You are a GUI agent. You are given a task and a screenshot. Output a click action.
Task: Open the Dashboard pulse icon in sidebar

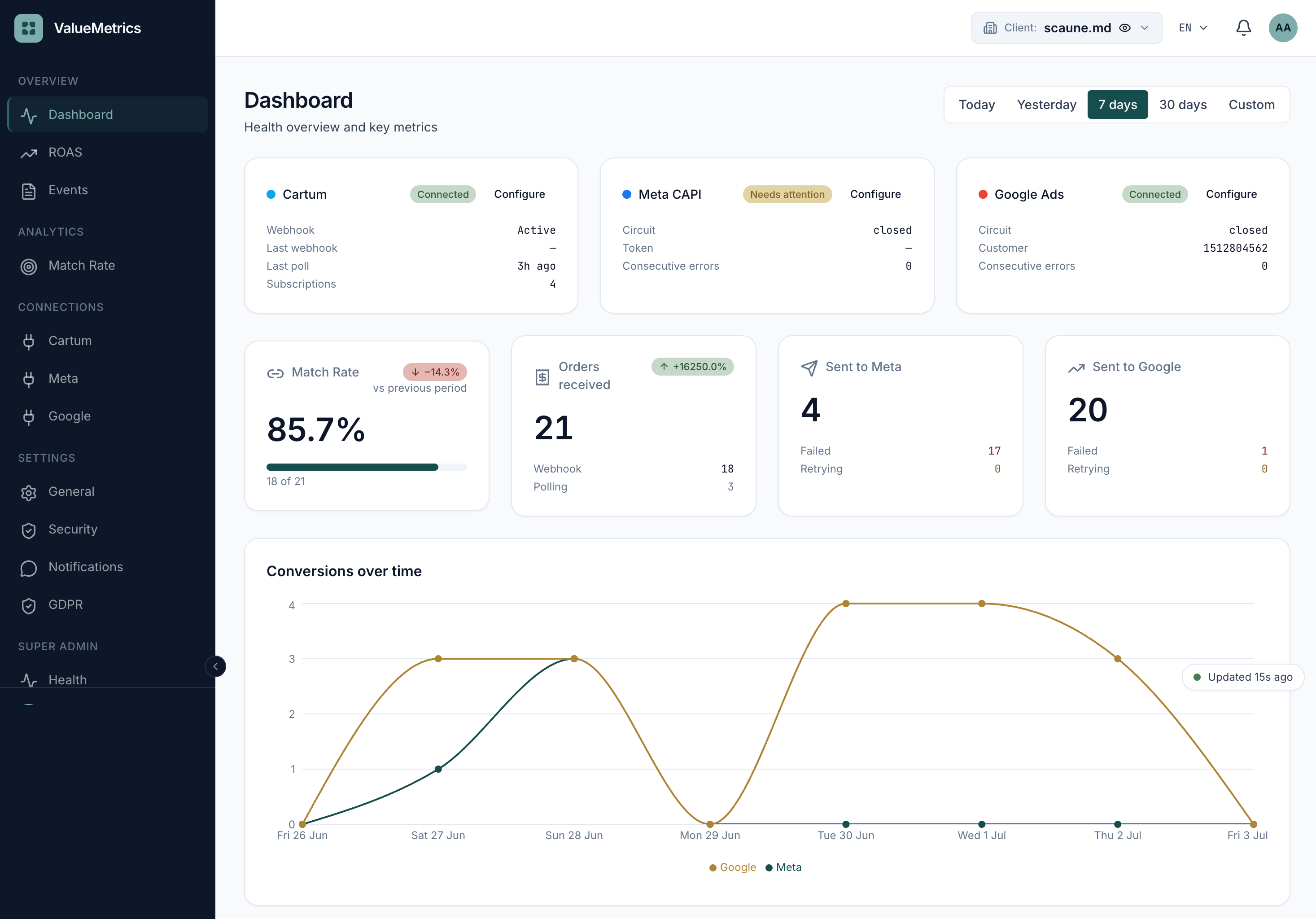(x=29, y=115)
